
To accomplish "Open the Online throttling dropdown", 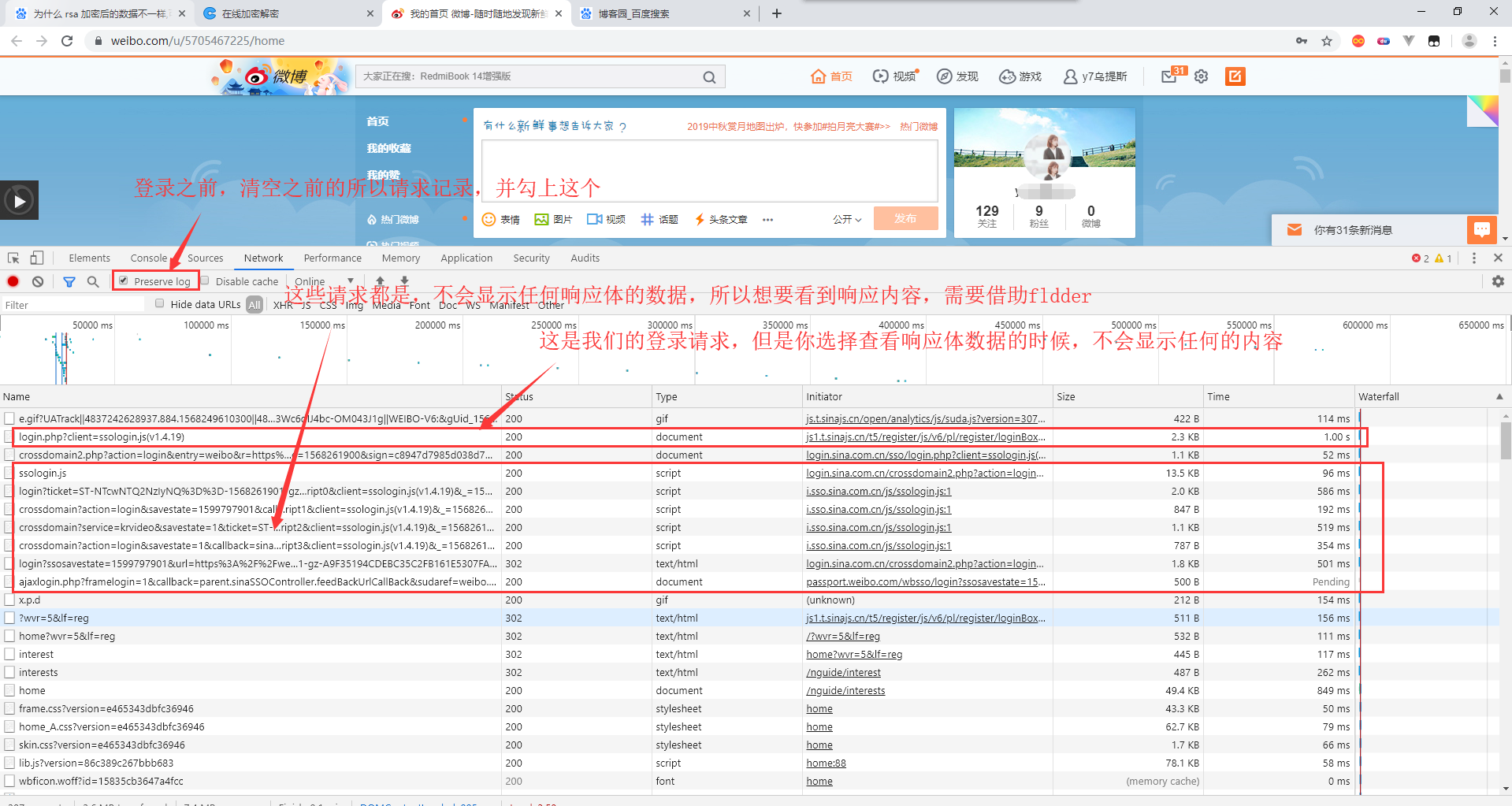I will click(325, 281).
